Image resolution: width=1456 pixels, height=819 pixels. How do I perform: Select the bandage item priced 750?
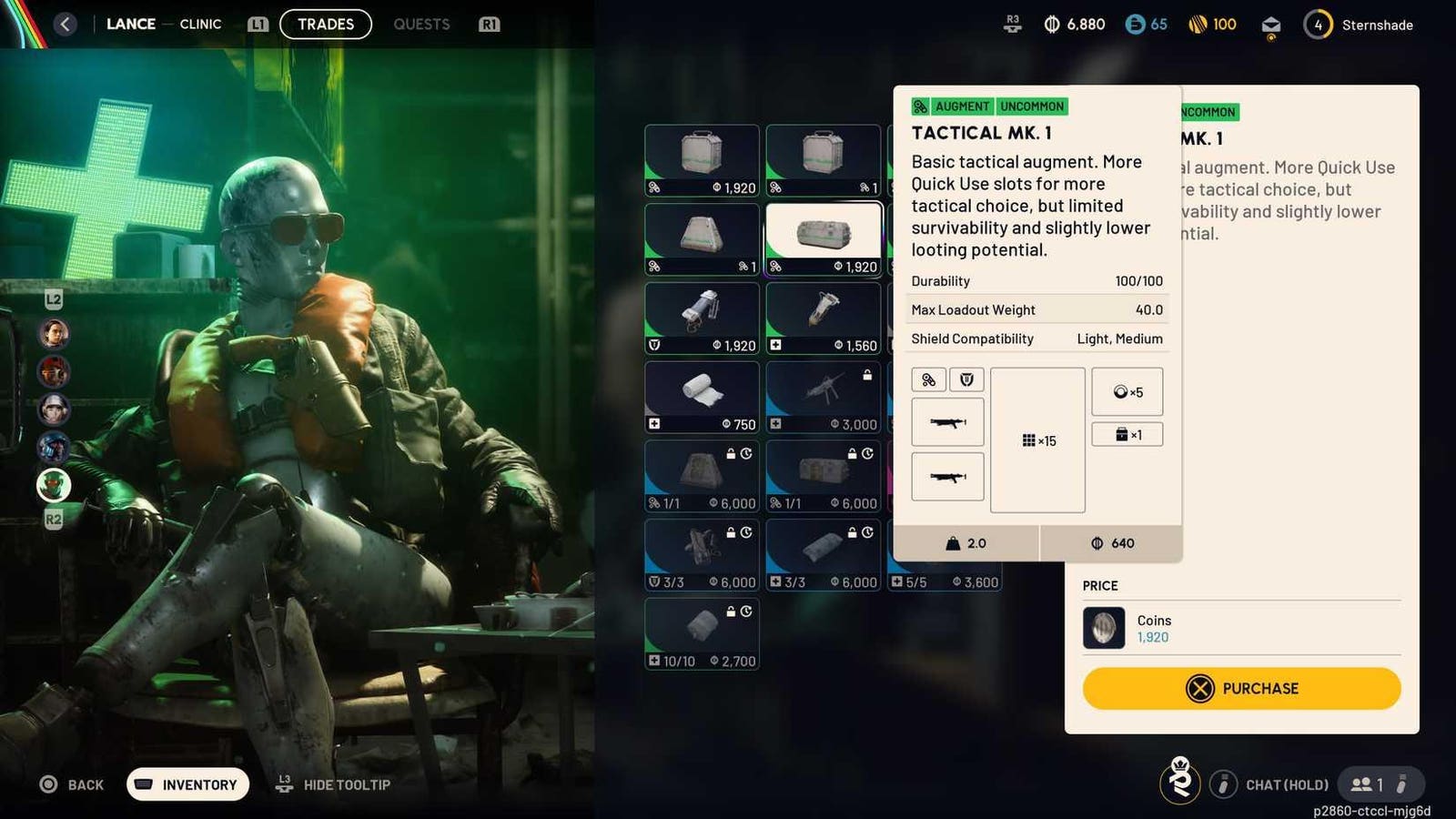(702, 397)
